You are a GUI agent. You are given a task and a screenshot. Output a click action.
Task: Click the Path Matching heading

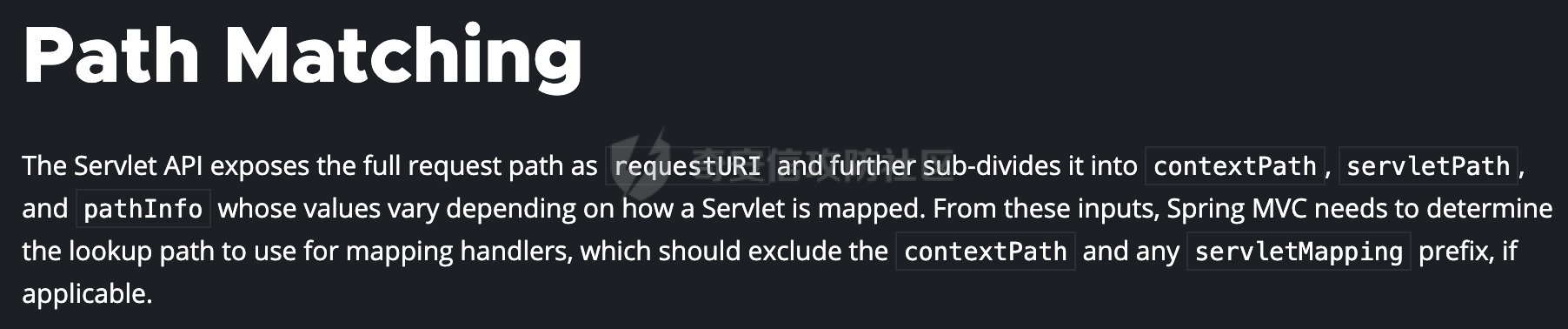[x=302, y=55]
